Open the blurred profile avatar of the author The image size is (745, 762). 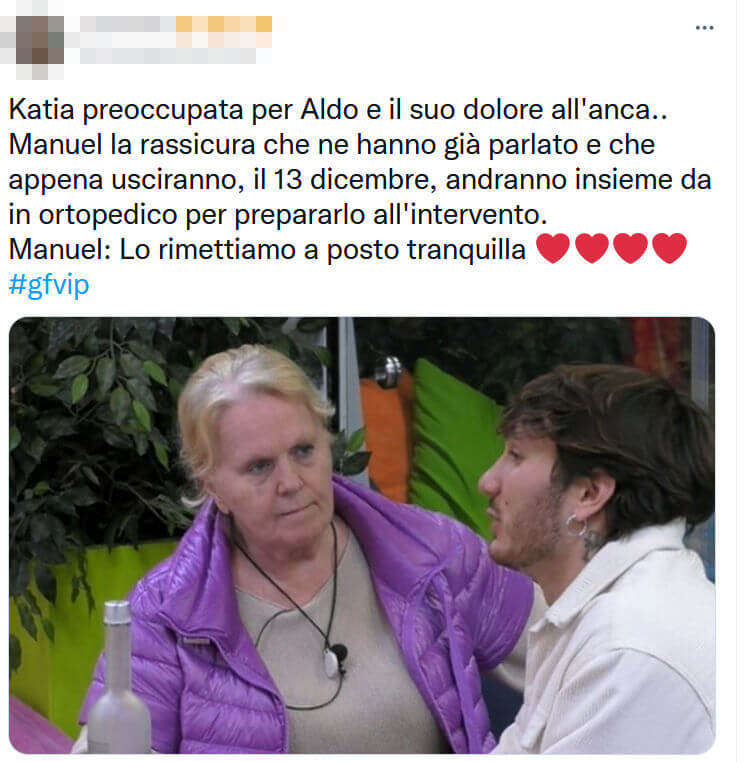click(39, 41)
